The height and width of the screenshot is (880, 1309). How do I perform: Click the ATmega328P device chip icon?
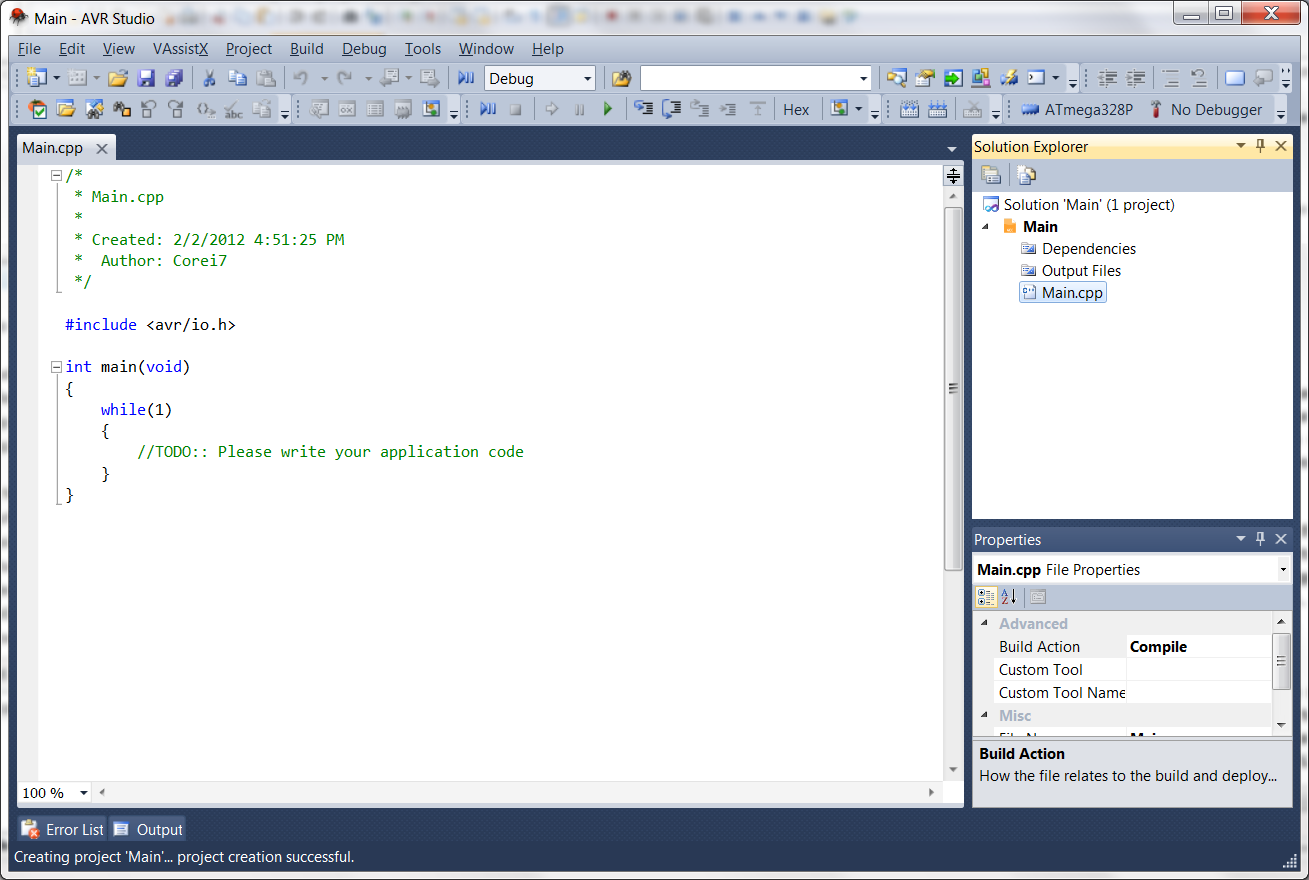click(x=1029, y=110)
